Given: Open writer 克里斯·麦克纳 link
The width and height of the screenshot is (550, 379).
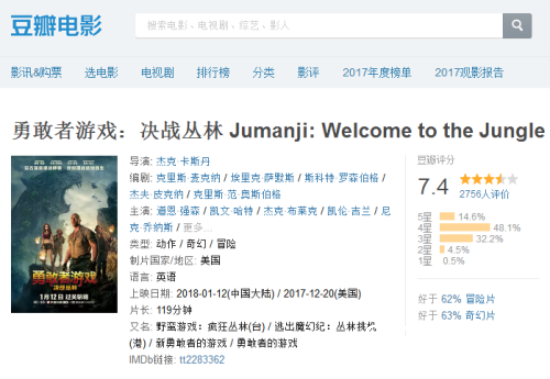Looking at the screenshot, I should click(188, 178).
